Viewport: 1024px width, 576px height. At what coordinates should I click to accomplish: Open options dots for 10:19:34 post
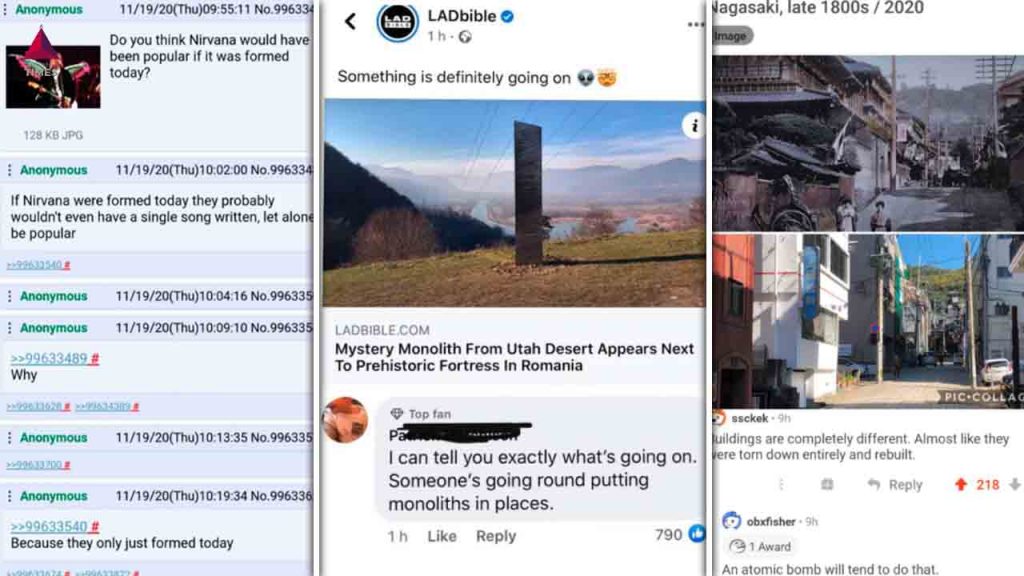click(9, 496)
